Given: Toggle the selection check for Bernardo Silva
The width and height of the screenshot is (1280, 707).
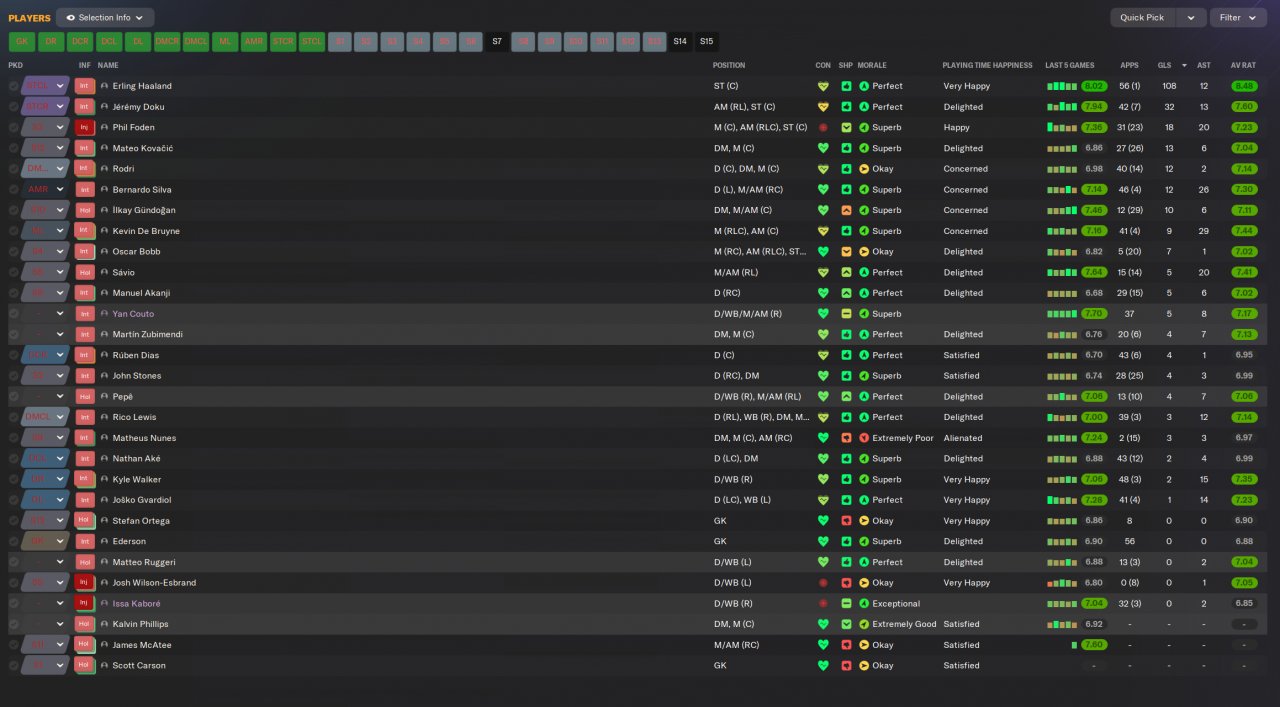Looking at the screenshot, I should 14,189.
